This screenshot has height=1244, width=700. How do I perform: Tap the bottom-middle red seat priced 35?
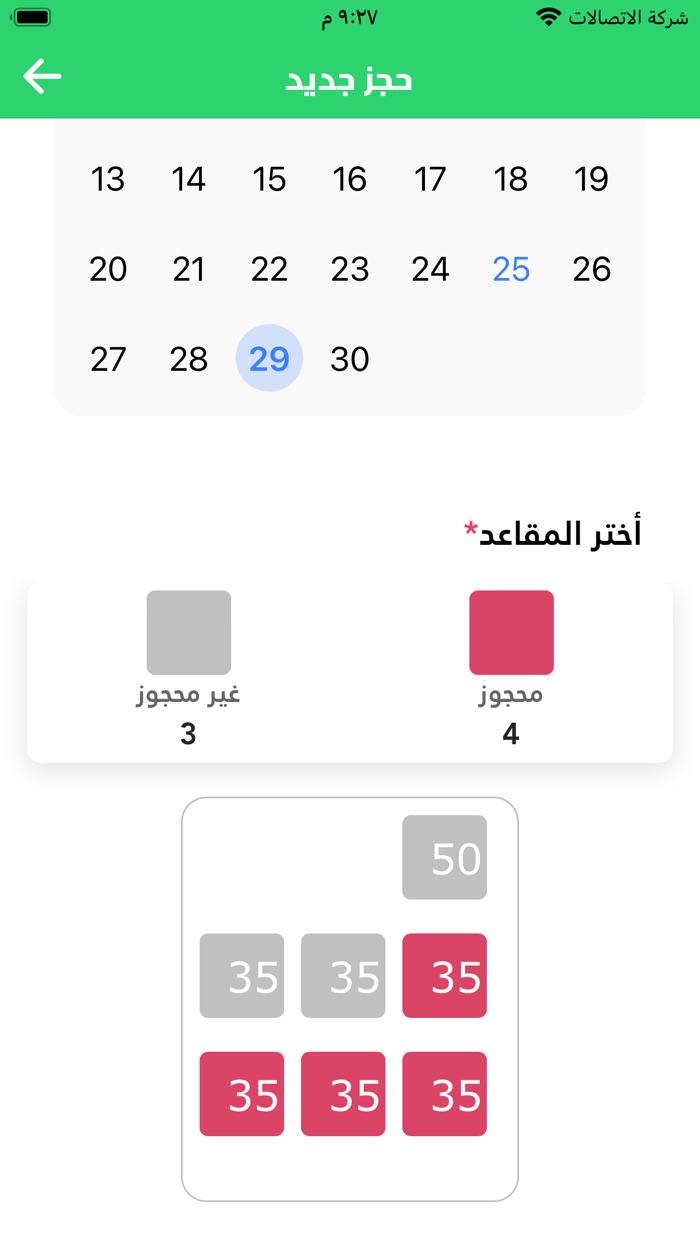[343, 1094]
